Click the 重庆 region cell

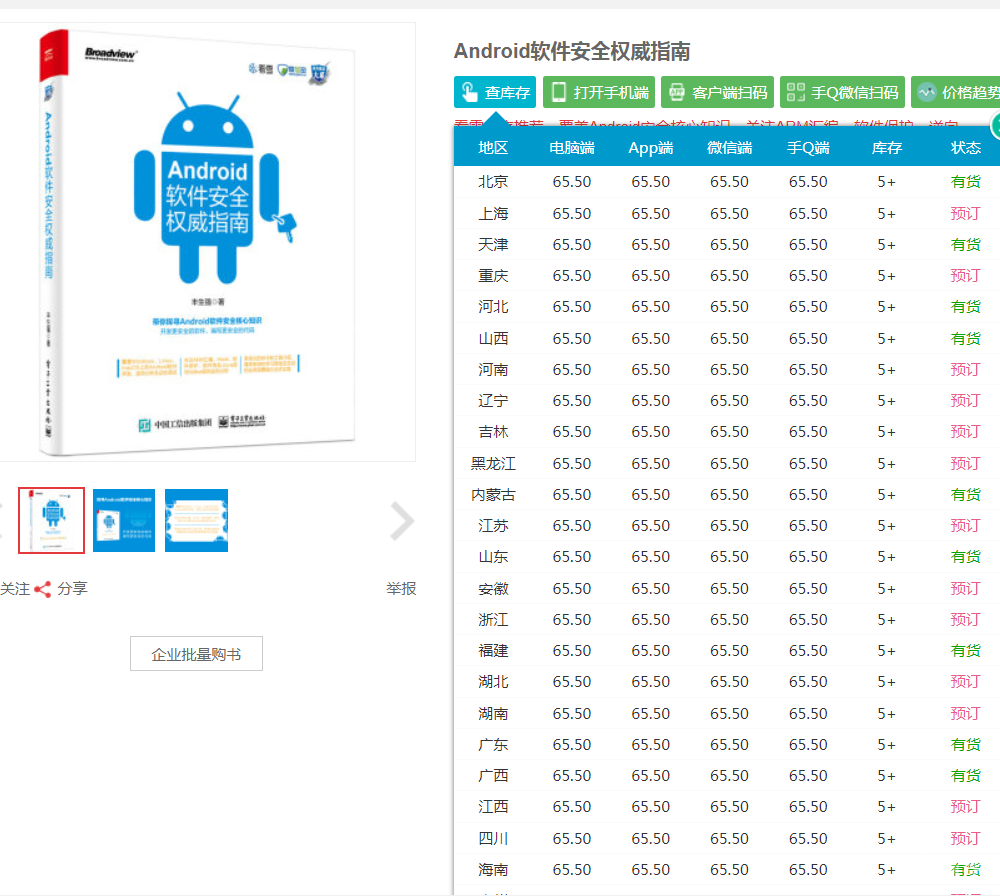pos(493,276)
